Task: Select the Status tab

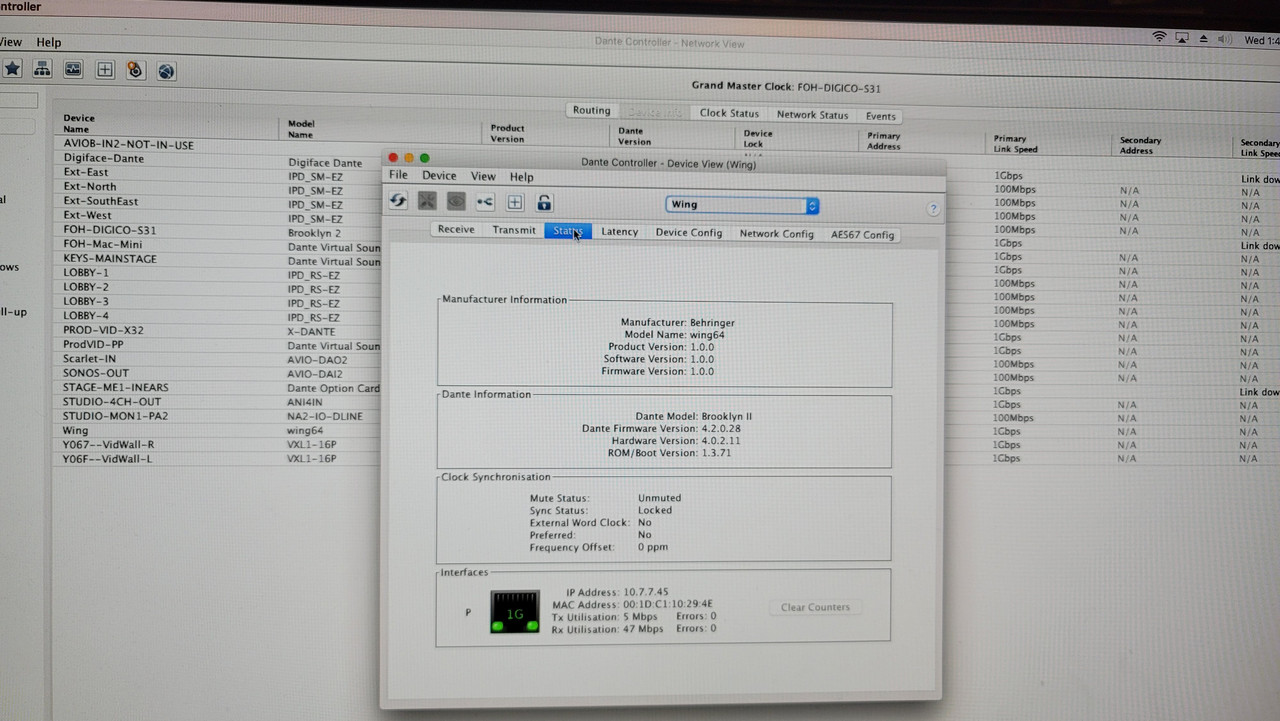Action: pos(568,231)
